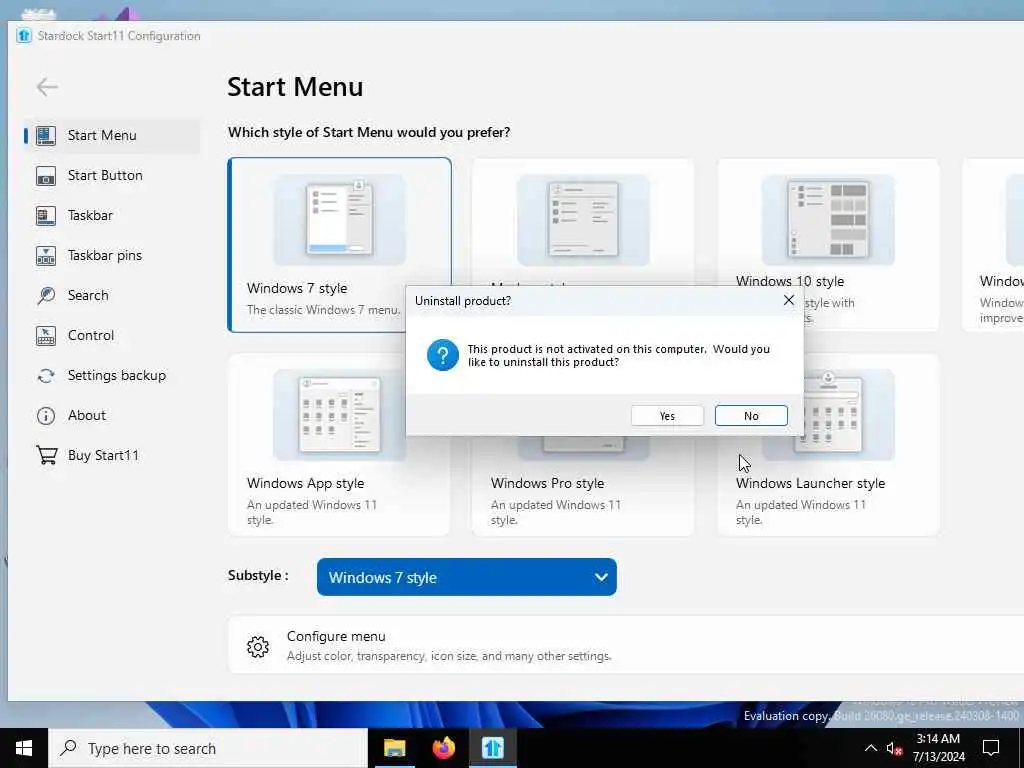Click the Start11 title bar icon

tap(24, 36)
